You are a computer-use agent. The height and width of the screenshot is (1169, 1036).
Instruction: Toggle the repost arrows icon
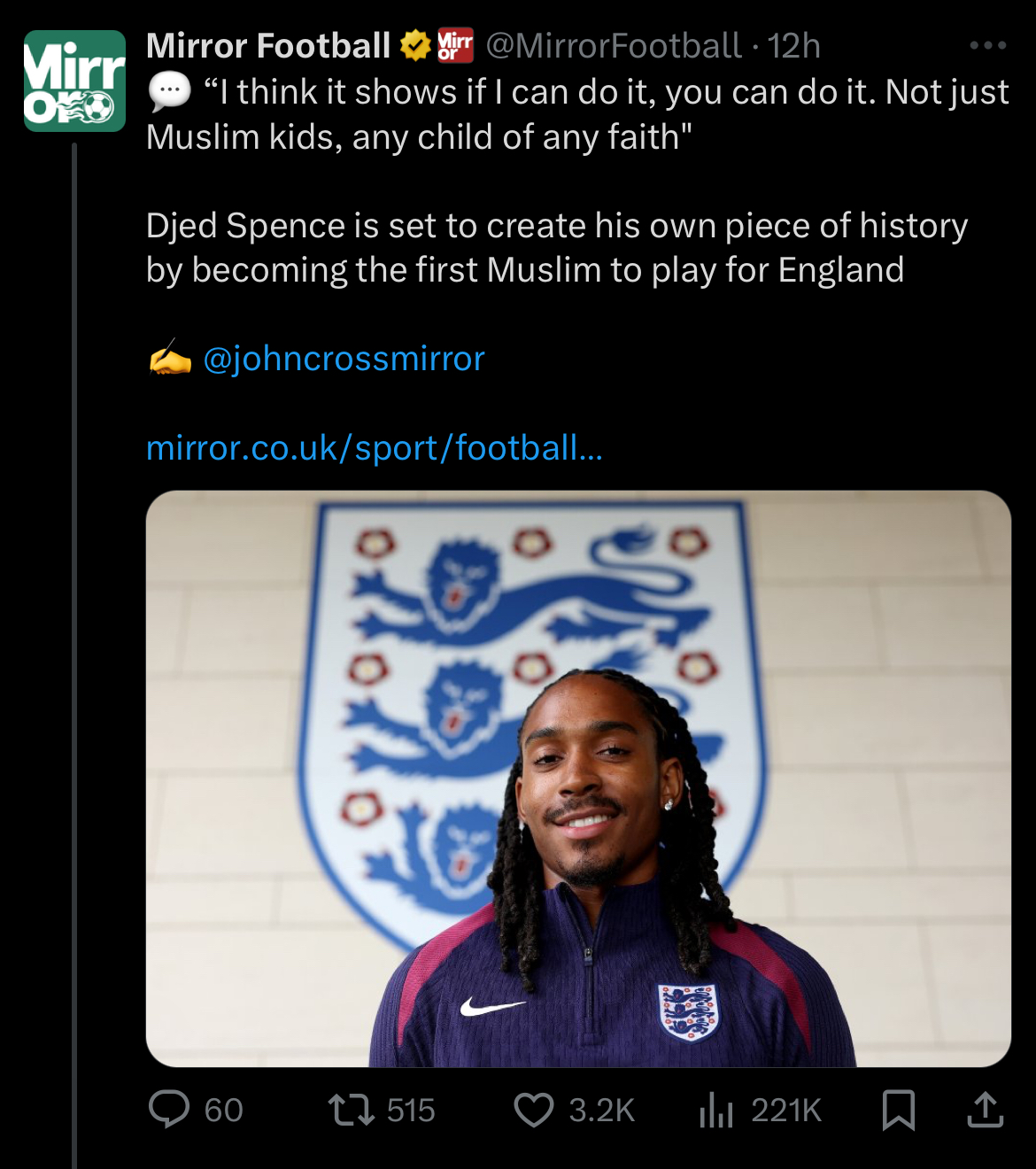tap(352, 1110)
